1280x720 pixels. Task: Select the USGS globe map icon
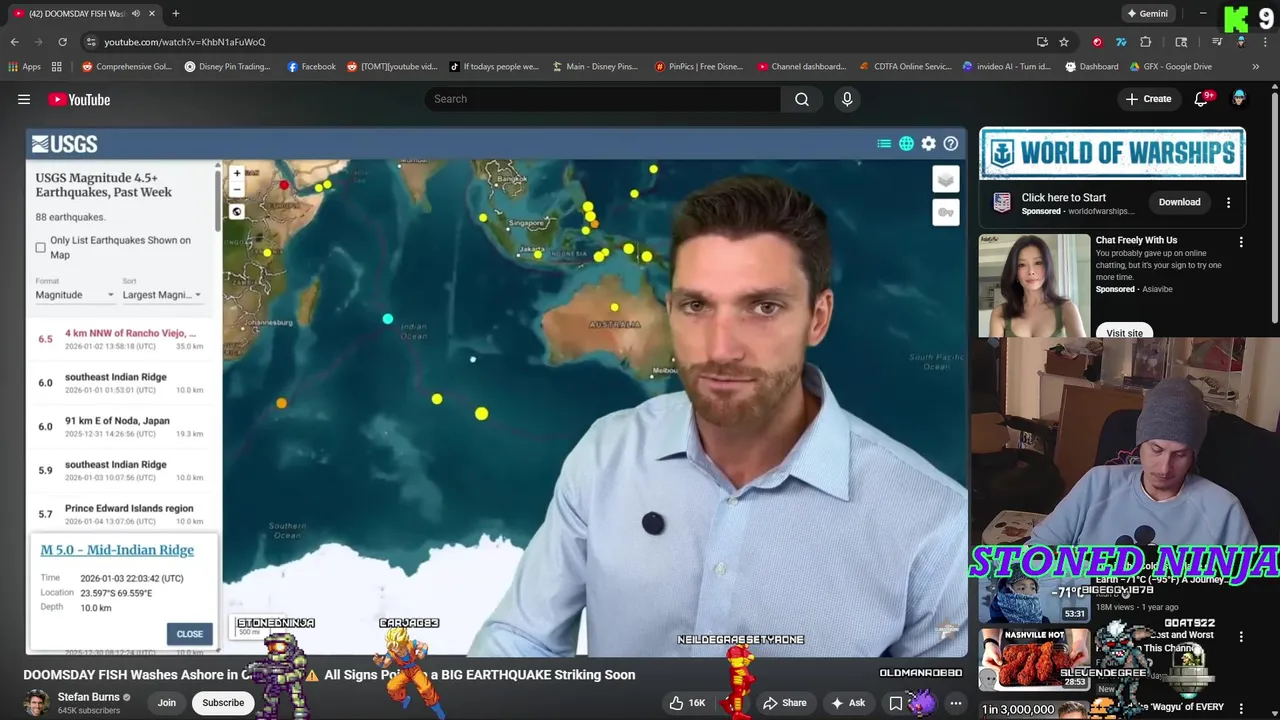tap(906, 144)
